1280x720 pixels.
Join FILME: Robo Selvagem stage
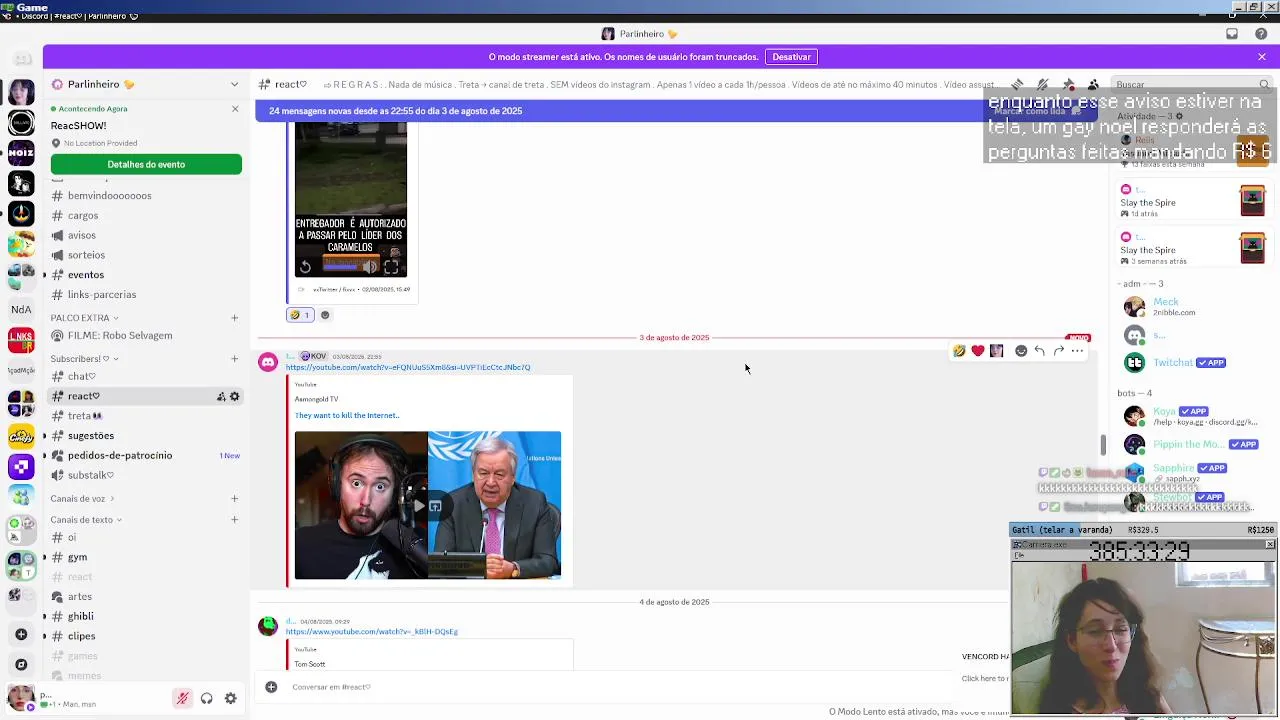click(x=120, y=336)
